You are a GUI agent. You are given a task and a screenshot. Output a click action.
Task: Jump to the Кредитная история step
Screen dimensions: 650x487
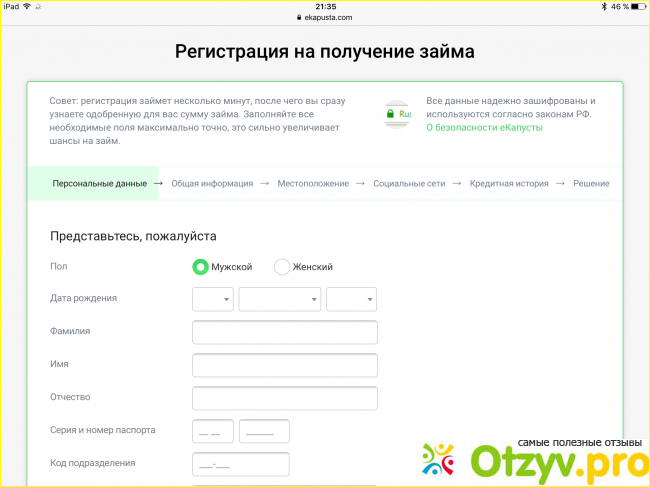coord(509,184)
